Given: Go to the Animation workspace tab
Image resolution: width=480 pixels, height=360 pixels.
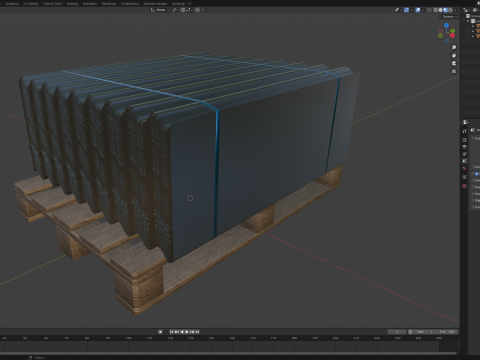Looking at the screenshot, I should click(x=90, y=4).
